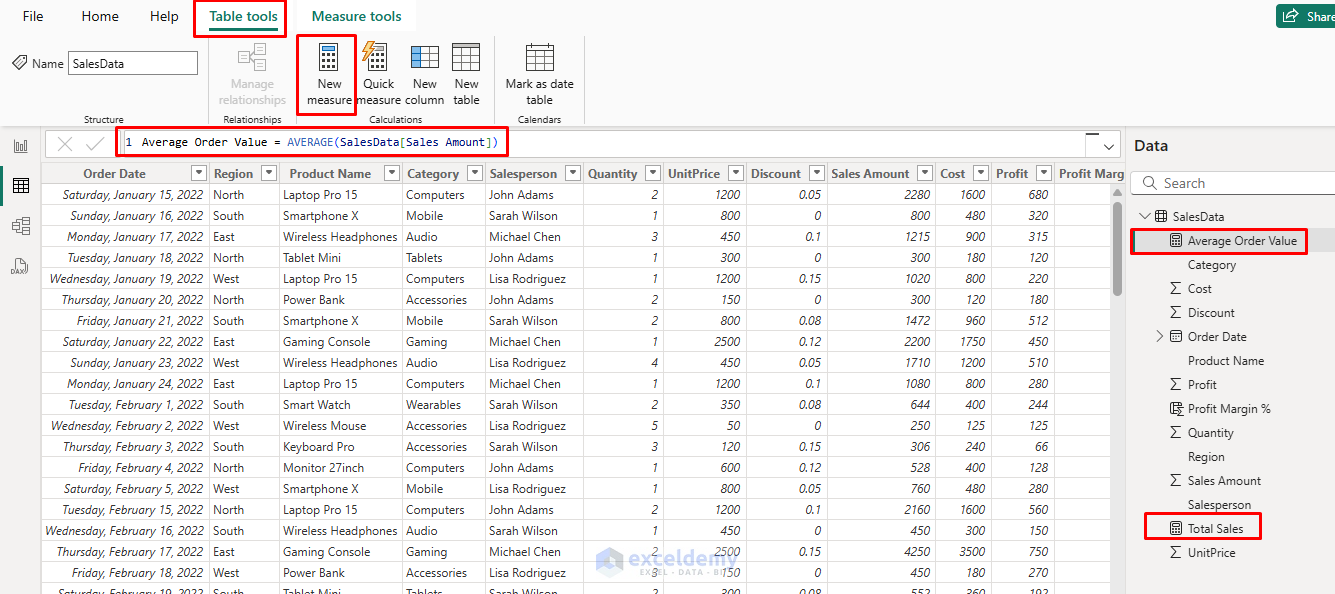Select Table view sidebar icon
Viewport: 1335px width, 594px height.
coord(20,186)
